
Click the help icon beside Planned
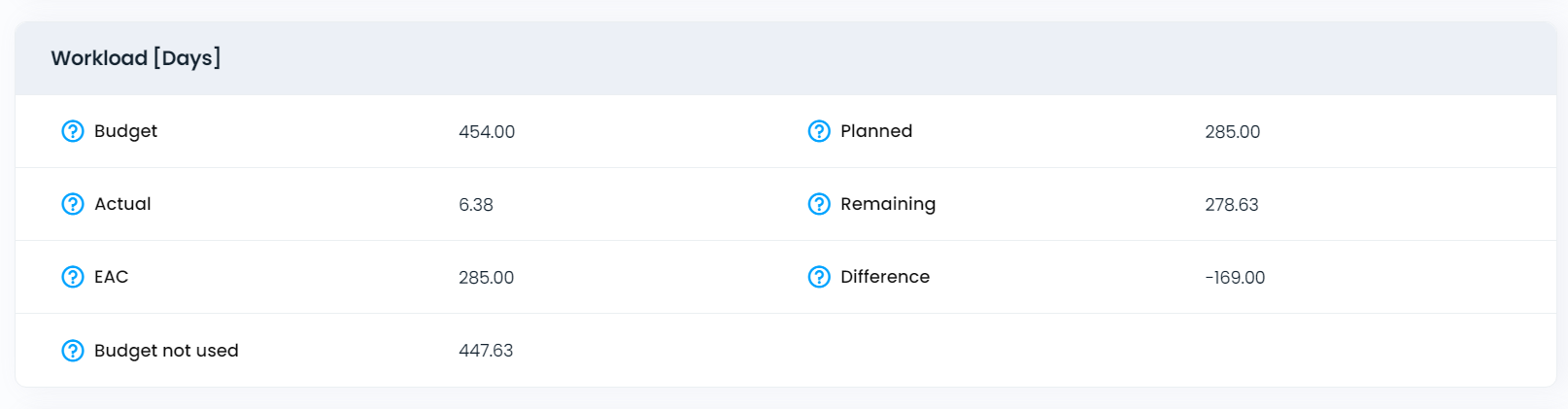[x=819, y=131]
